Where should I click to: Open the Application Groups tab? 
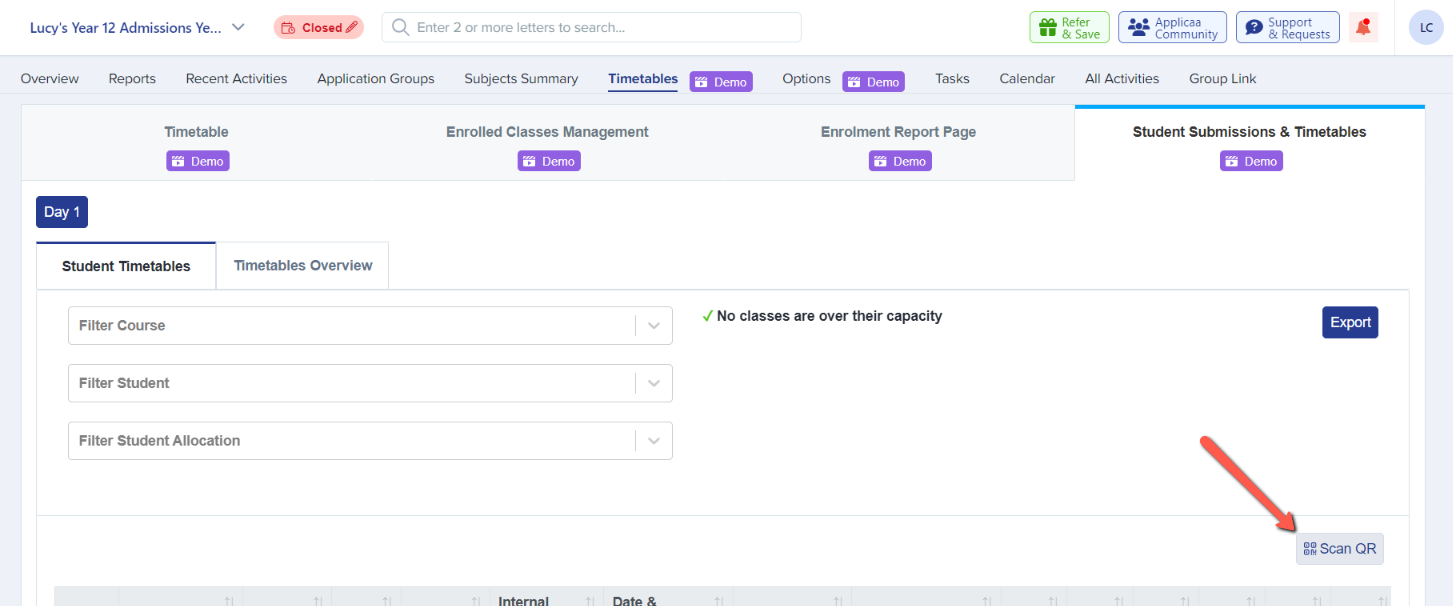click(x=376, y=79)
